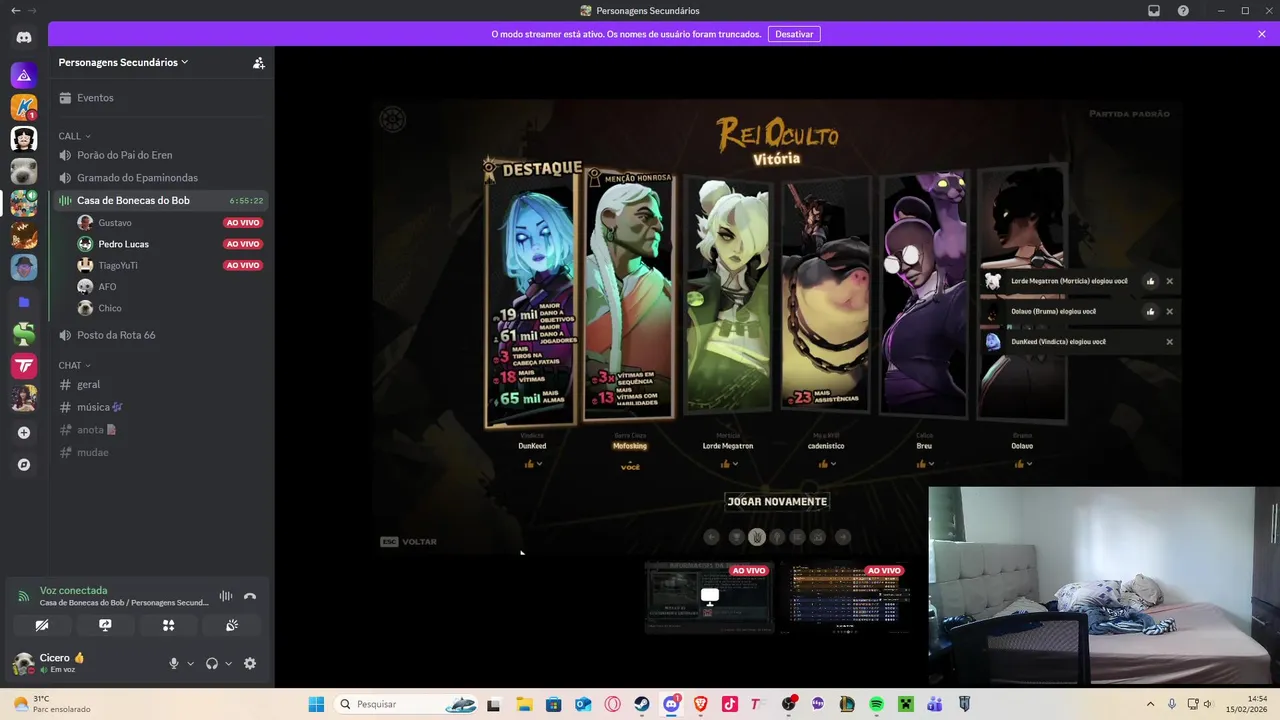Like DunKeed with thumbs-up icon
Image resolution: width=1280 pixels, height=720 pixels.
530,464
